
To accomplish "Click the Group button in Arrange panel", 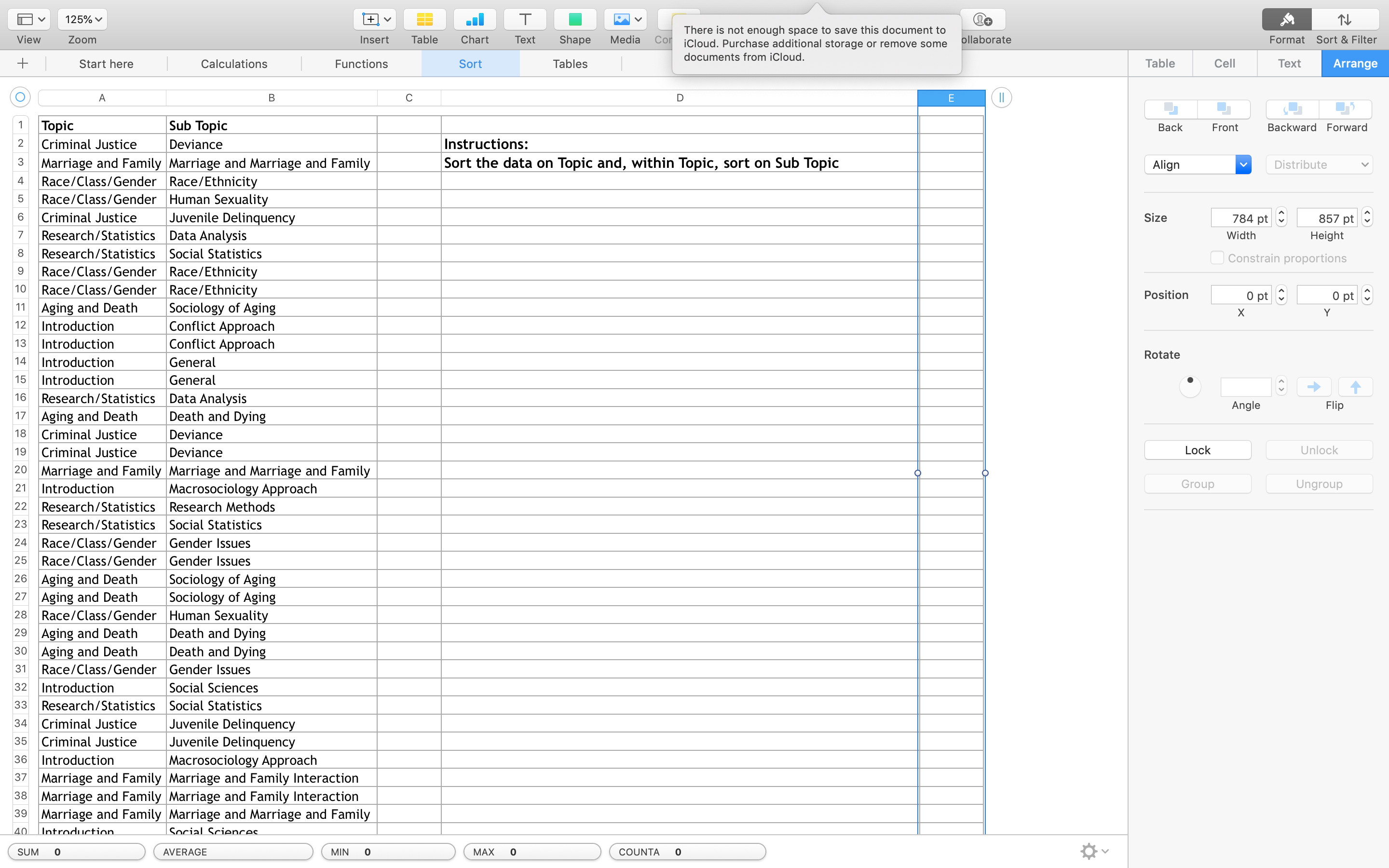I will 1197,484.
